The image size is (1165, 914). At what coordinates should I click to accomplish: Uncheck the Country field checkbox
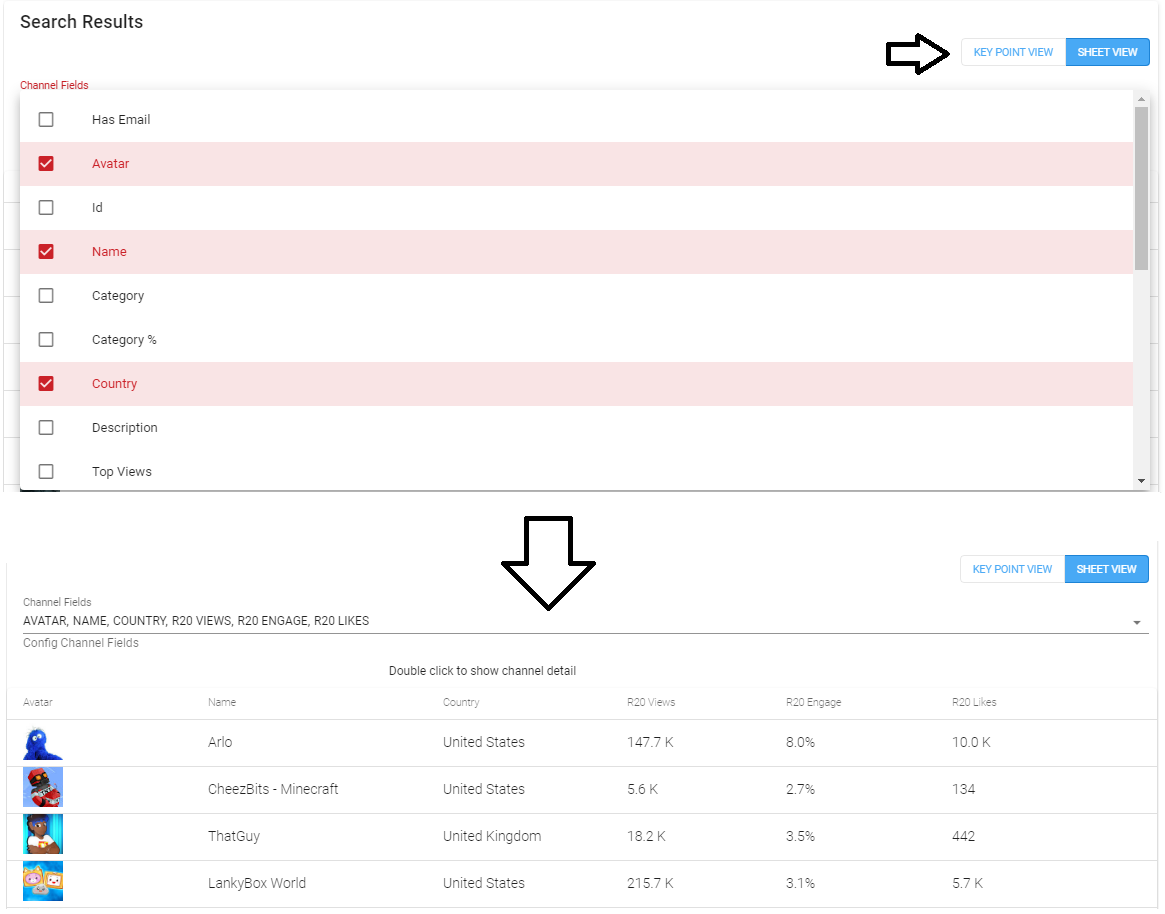46,383
